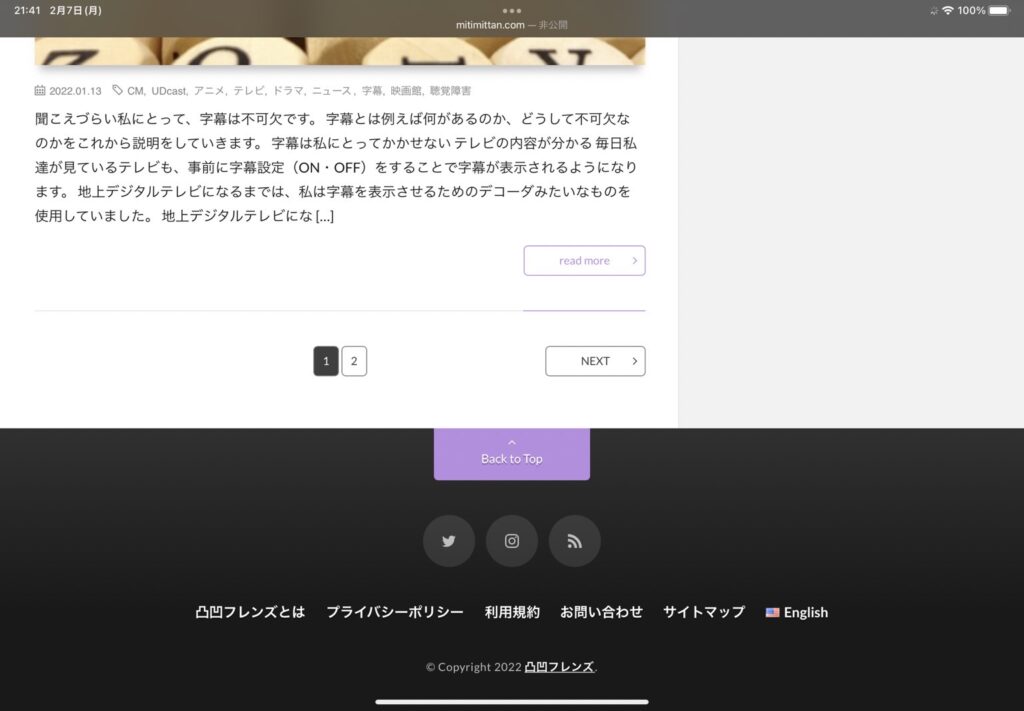Open the プライバシーポリシー footer link
1024x711 pixels.
coord(394,612)
